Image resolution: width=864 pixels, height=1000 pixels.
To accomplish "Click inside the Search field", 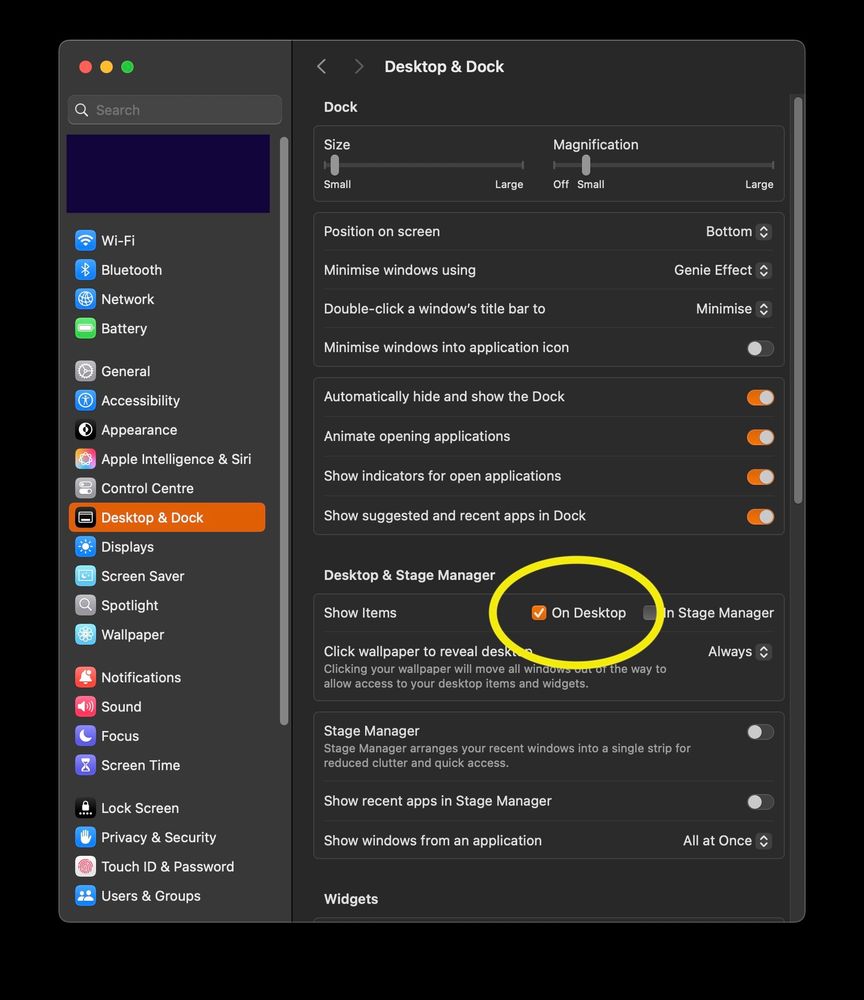I will pyautogui.click(x=174, y=109).
